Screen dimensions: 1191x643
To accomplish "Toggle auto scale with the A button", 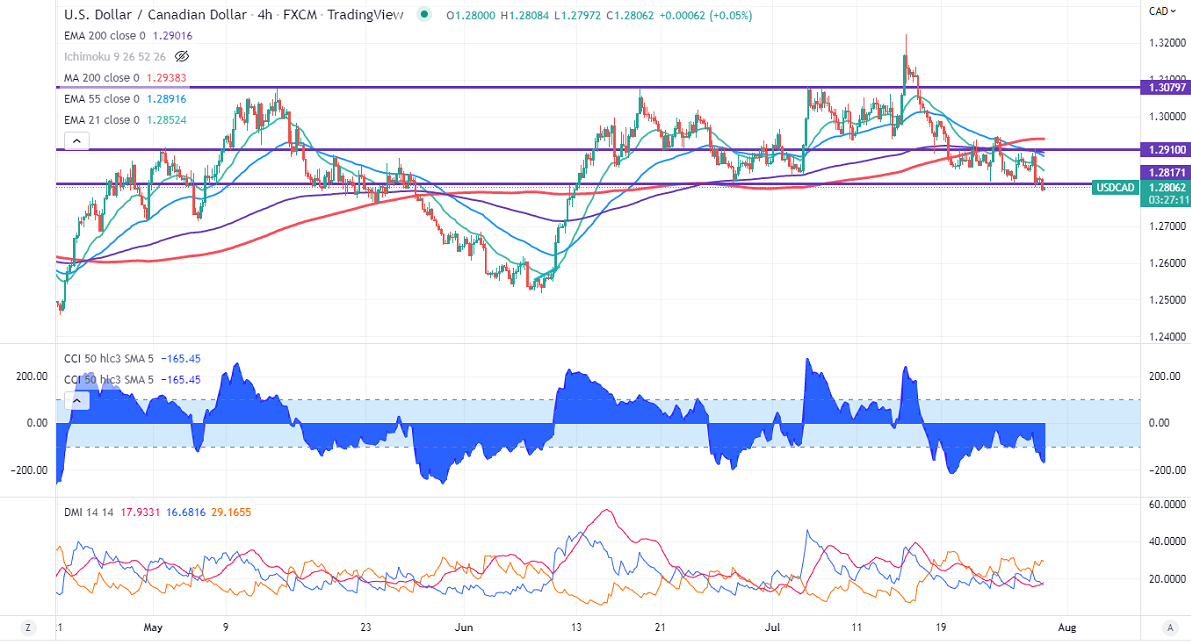I will click(x=1170, y=628).
